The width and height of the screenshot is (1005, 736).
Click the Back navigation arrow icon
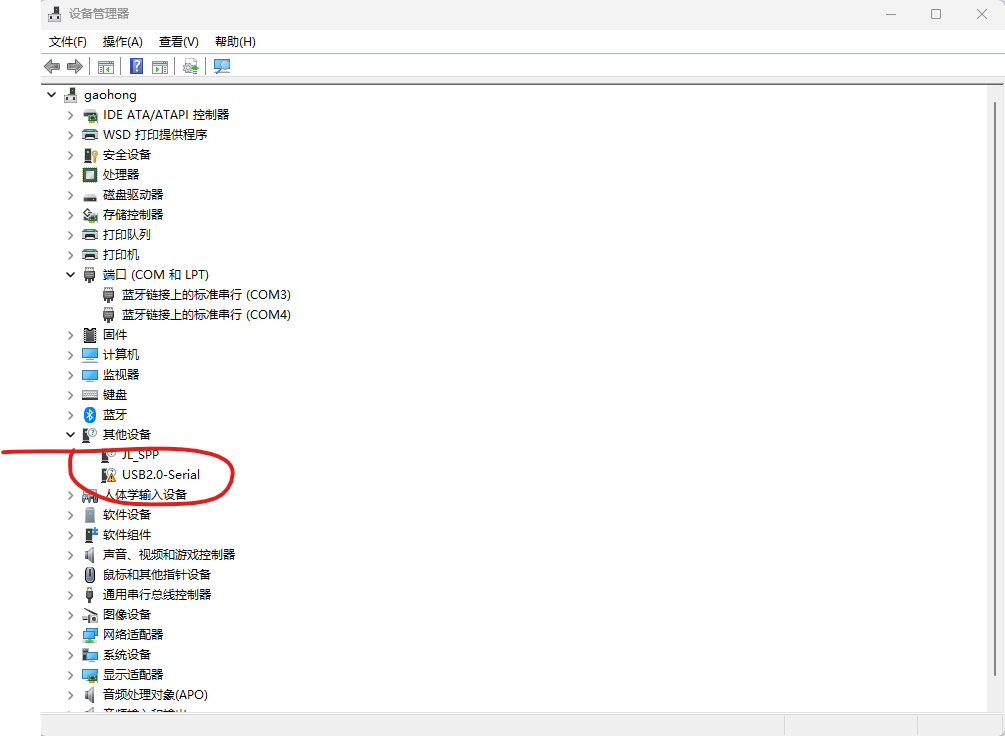point(51,66)
